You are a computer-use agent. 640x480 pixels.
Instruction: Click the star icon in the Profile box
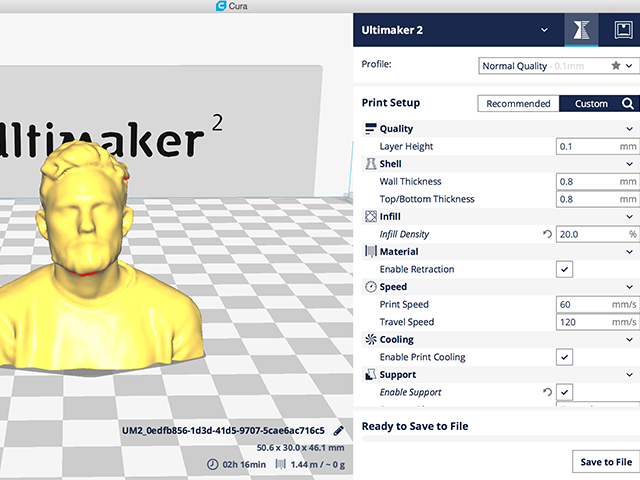click(616, 65)
